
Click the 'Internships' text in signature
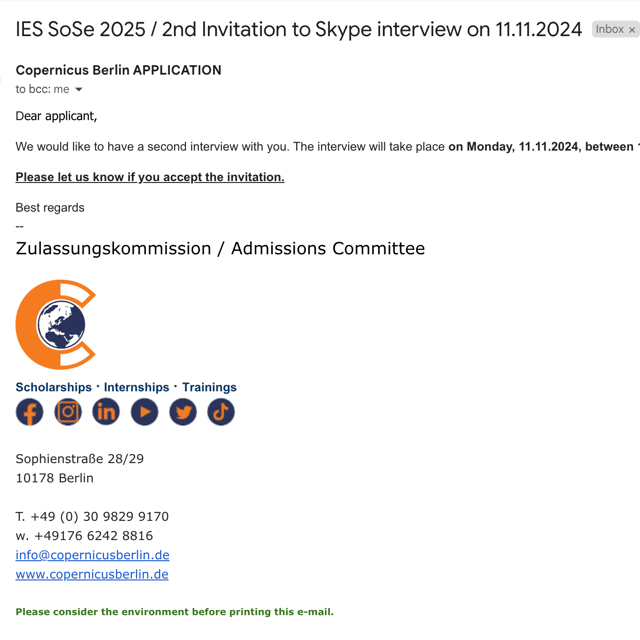(x=136, y=387)
